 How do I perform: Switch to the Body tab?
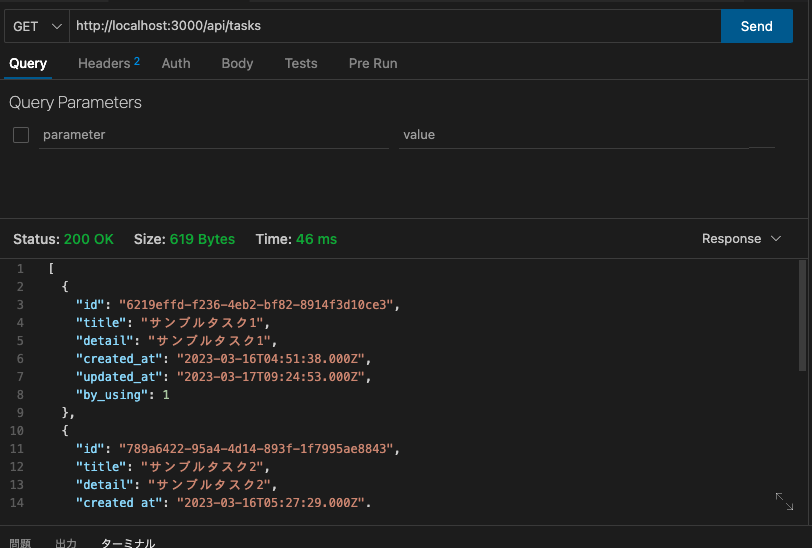coord(237,63)
